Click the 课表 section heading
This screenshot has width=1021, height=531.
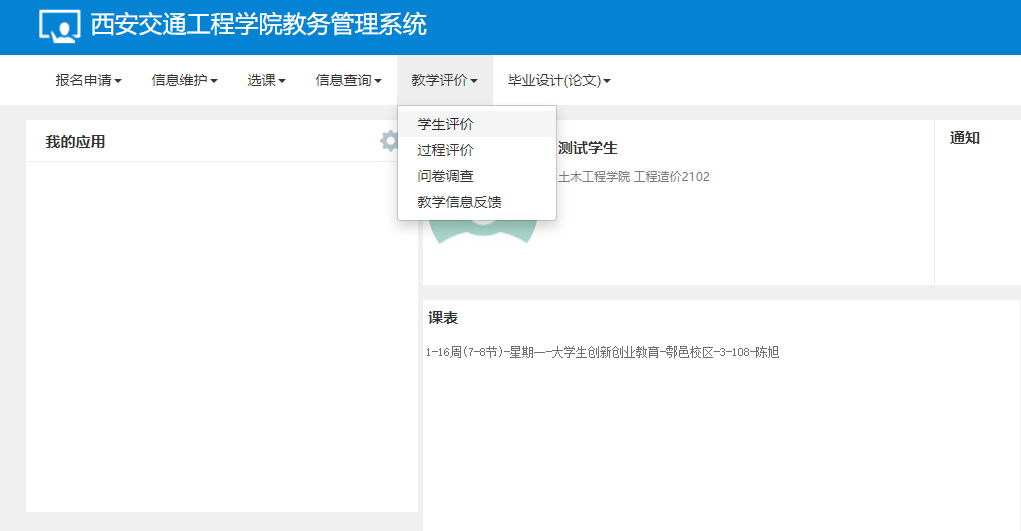pos(443,317)
